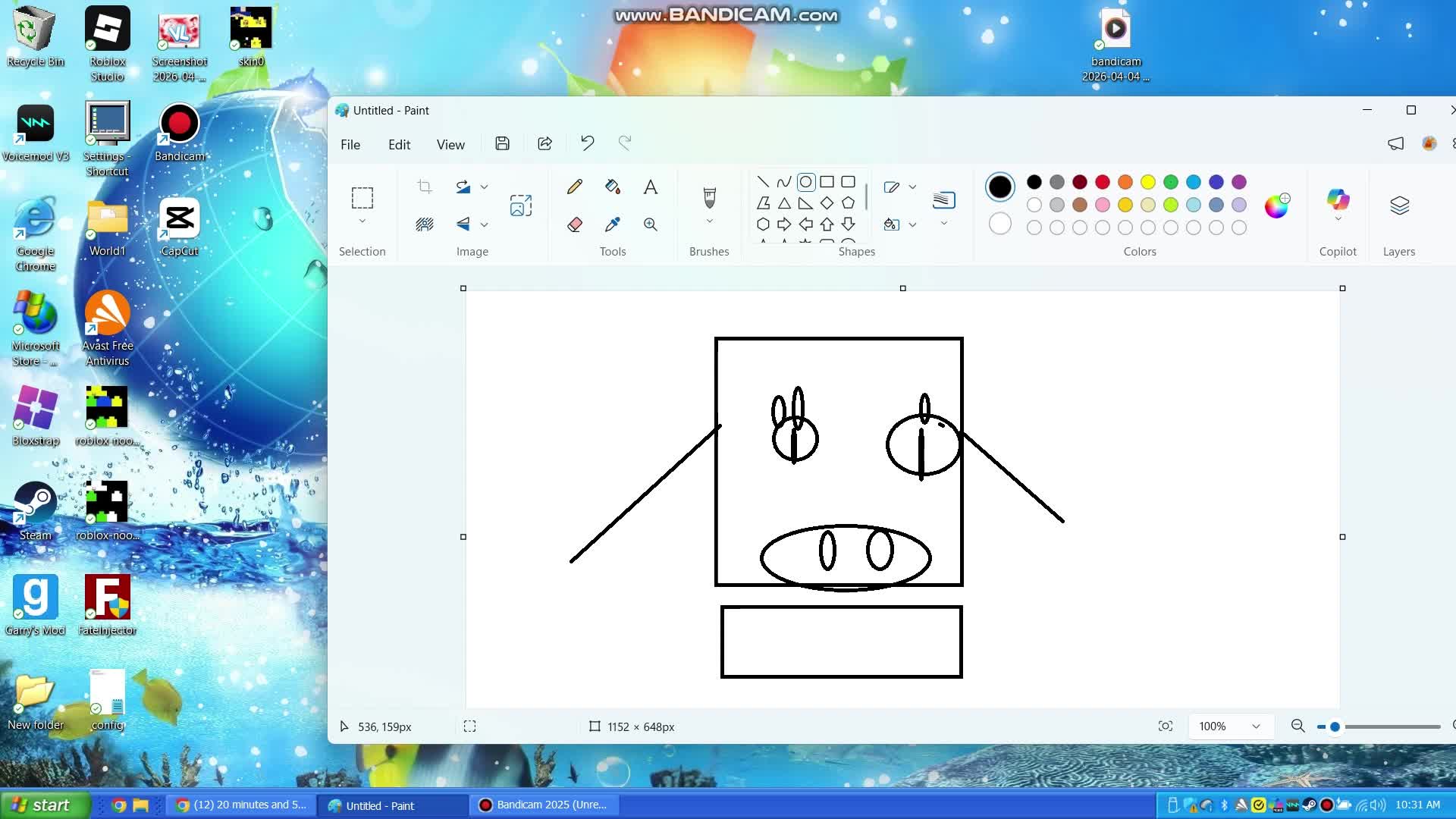Click the Save button

coord(502,143)
